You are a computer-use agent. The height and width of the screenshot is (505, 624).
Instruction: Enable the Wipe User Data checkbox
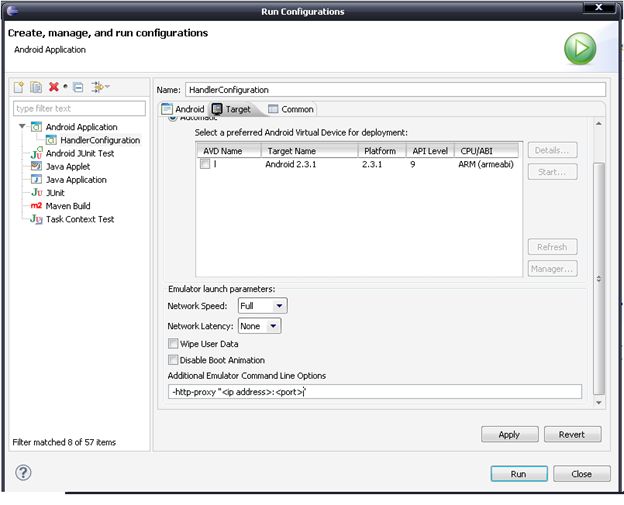coord(173,343)
